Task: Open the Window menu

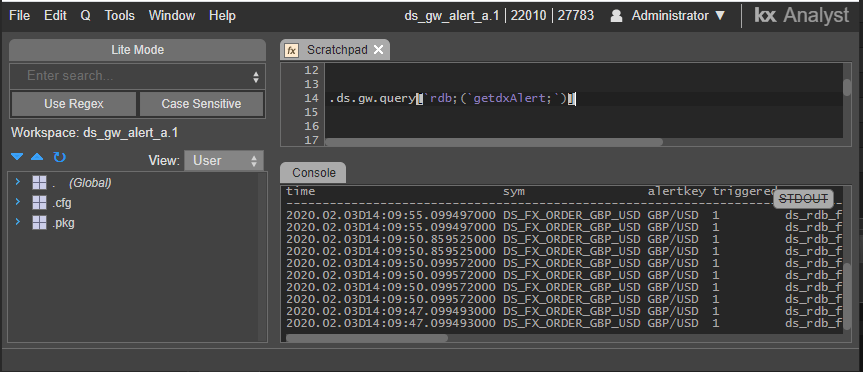Action: pos(172,16)
